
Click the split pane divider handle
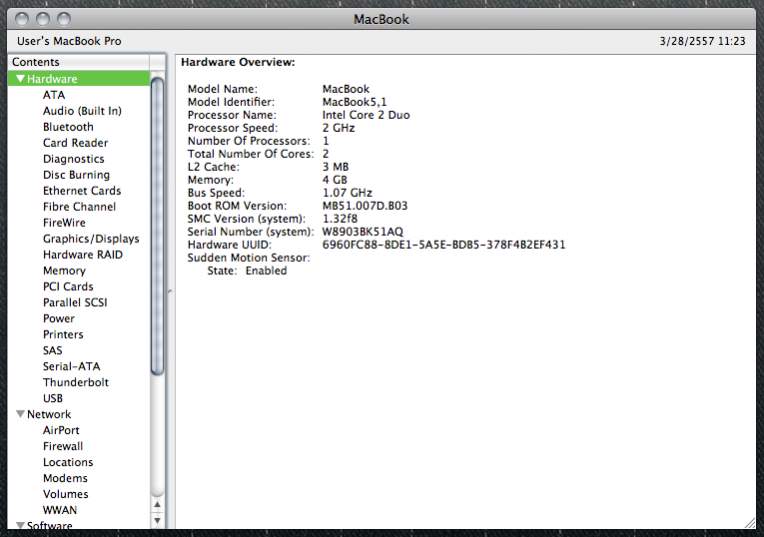point(170,292)
